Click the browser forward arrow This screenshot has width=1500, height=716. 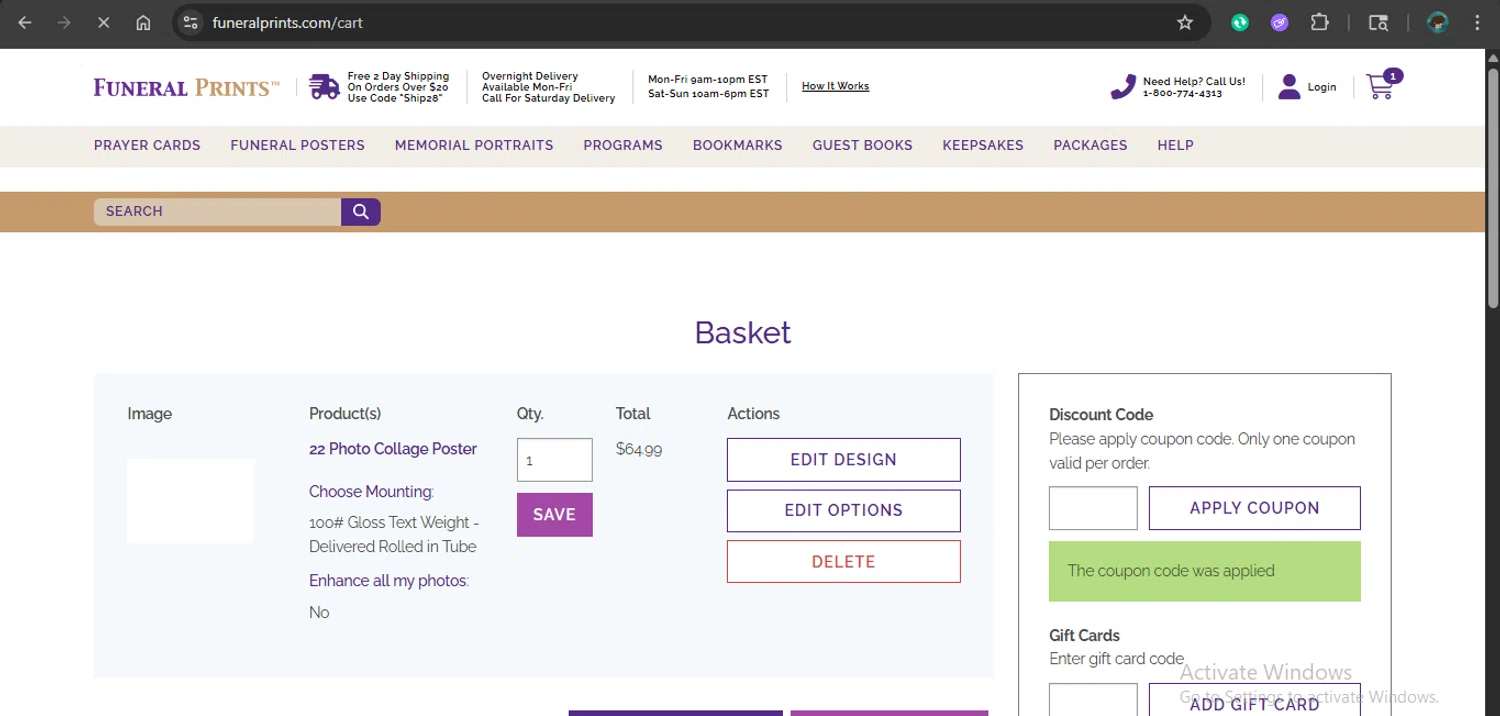pos(64,22)
